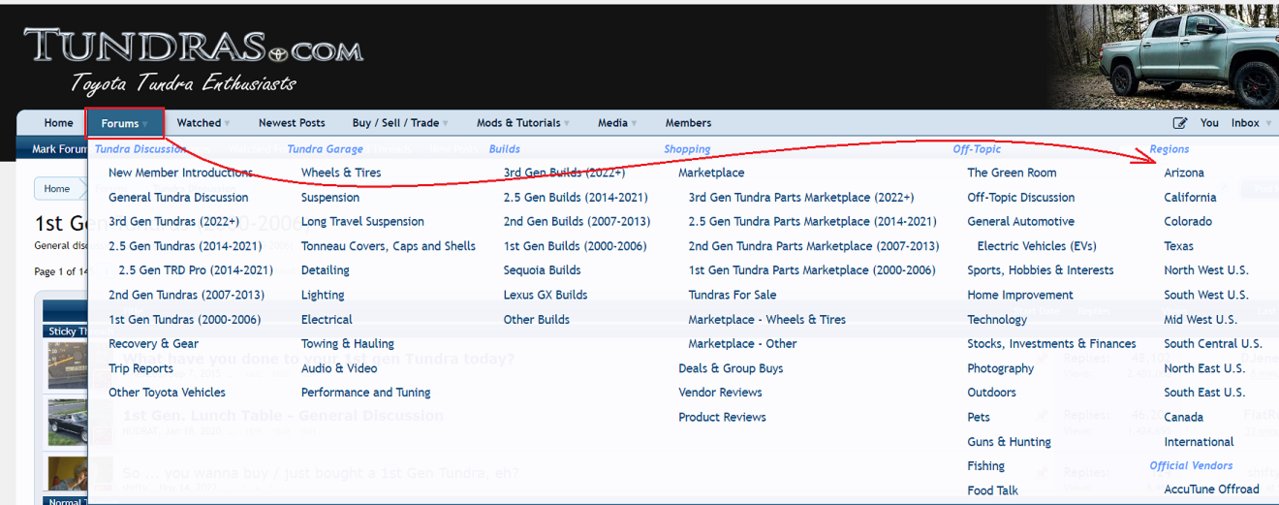Viewport: 1279px width, 505px height.
Task: Select the Arizona region forum
Action: pyautogui.click(x=1184, y=173)
